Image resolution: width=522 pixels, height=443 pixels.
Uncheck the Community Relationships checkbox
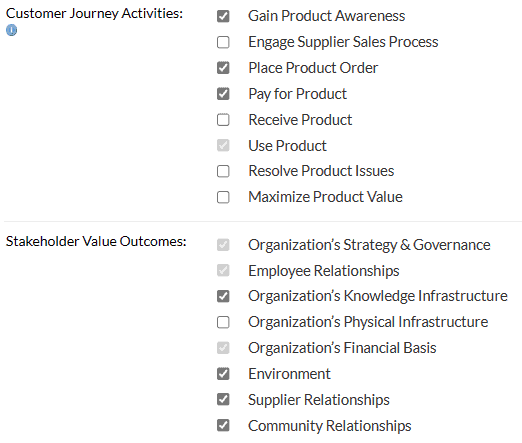[x=223, y=425]
